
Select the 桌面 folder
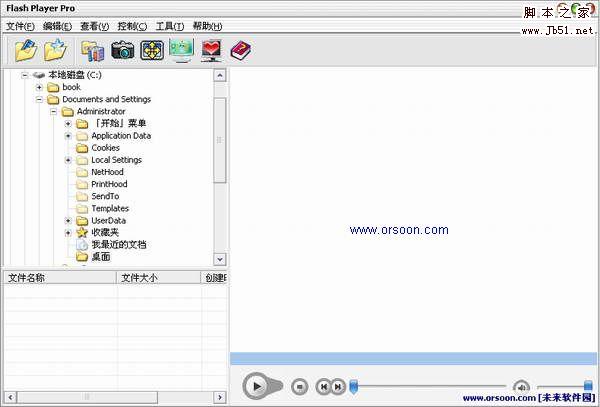click(x=101, y=257)
